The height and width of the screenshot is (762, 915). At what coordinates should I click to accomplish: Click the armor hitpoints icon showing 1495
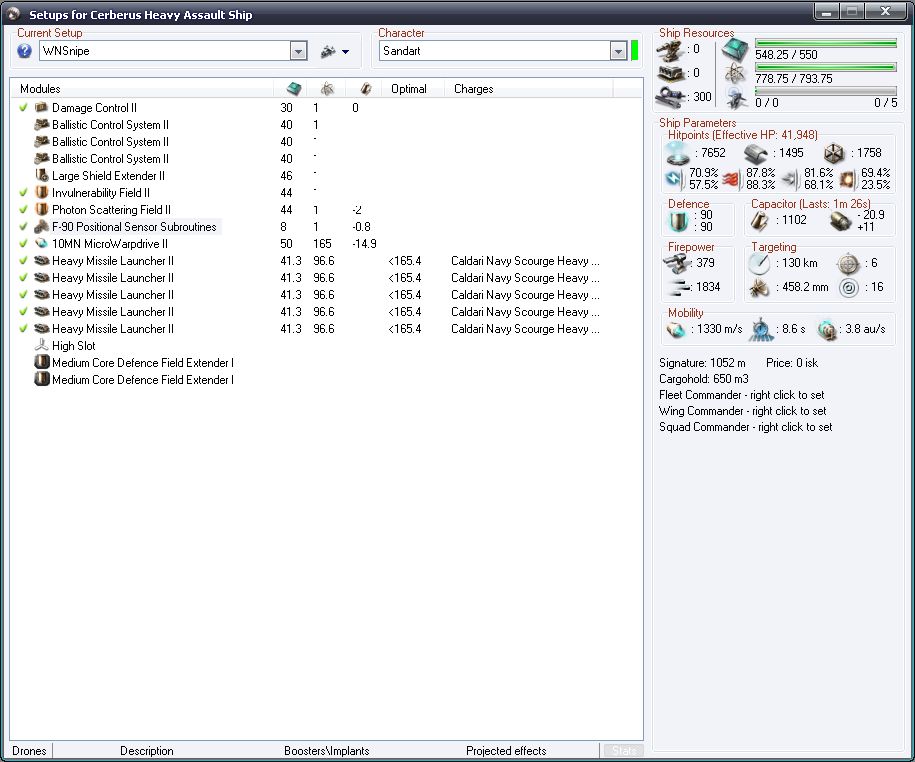pos(756,153)
